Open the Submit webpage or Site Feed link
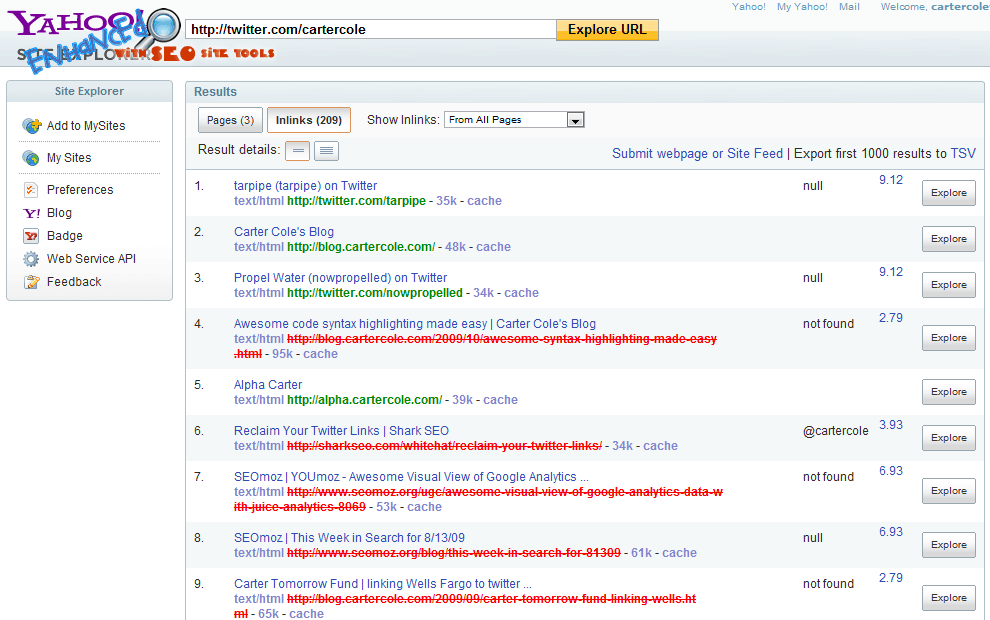 click(x=697, y=153)
